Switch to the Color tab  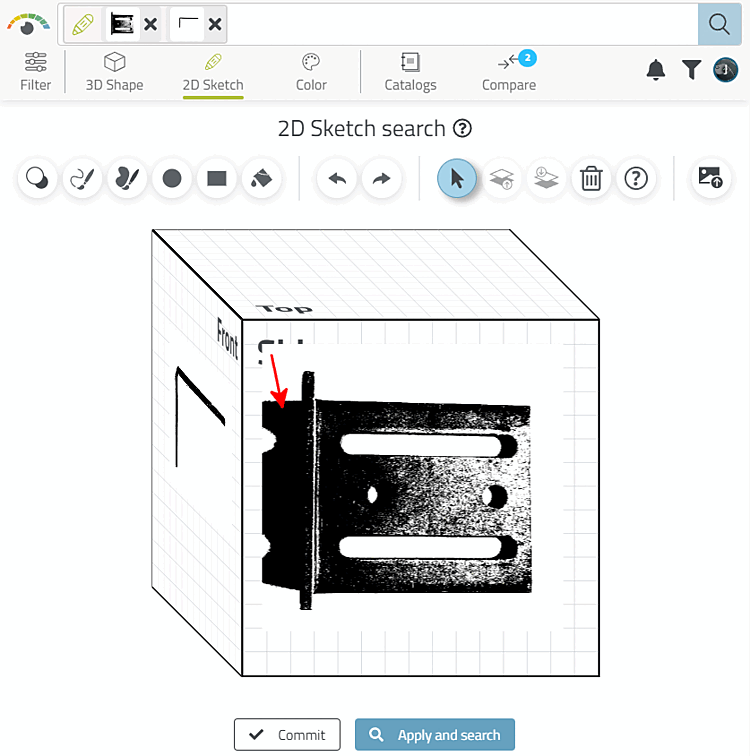311,71
